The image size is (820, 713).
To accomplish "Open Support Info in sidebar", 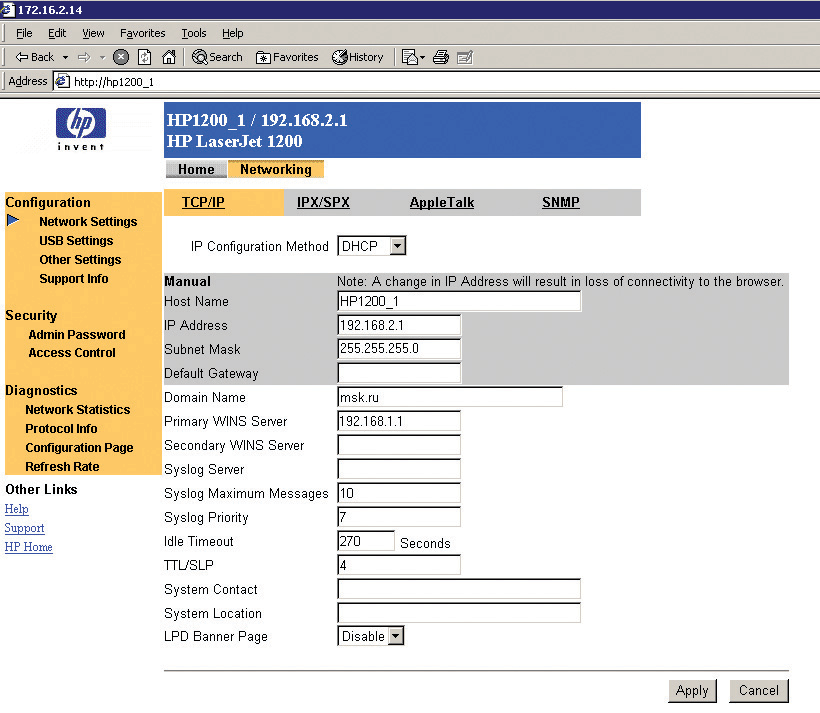I will (x=74, y=279).
